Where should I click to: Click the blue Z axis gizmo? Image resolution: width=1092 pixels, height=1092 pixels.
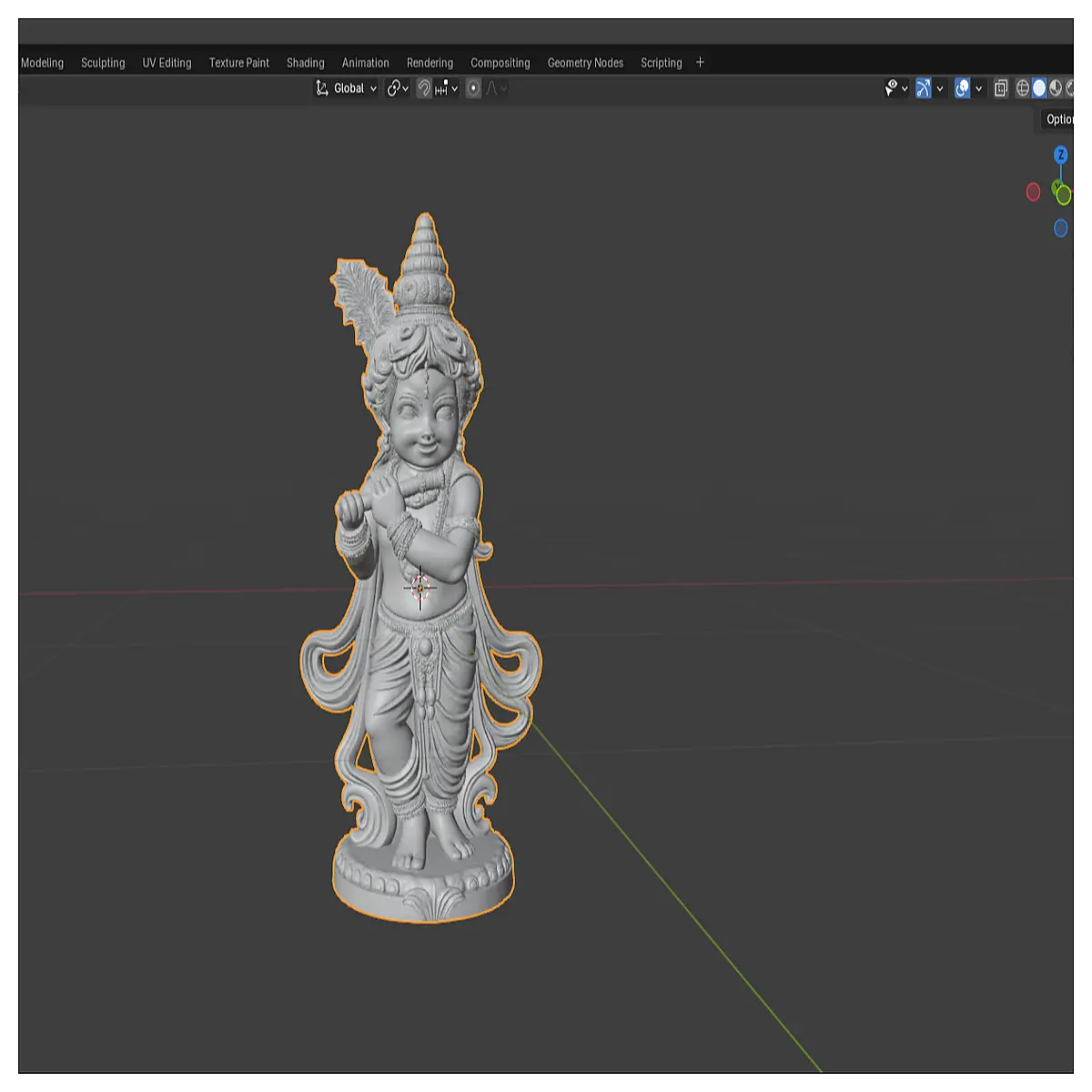(1060, 155)
